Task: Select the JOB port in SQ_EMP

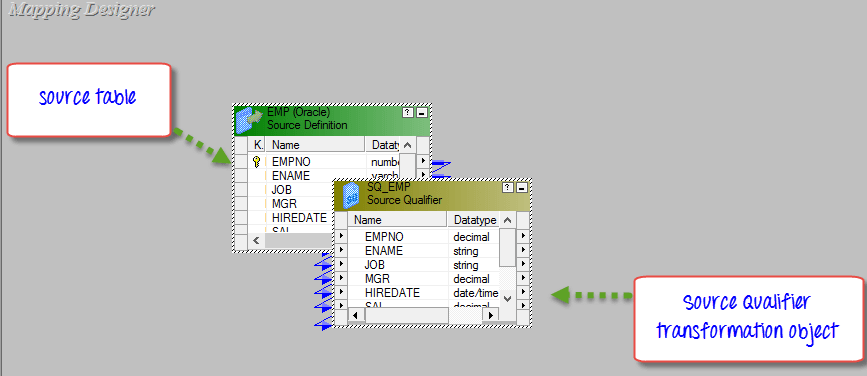Action: 424,265
